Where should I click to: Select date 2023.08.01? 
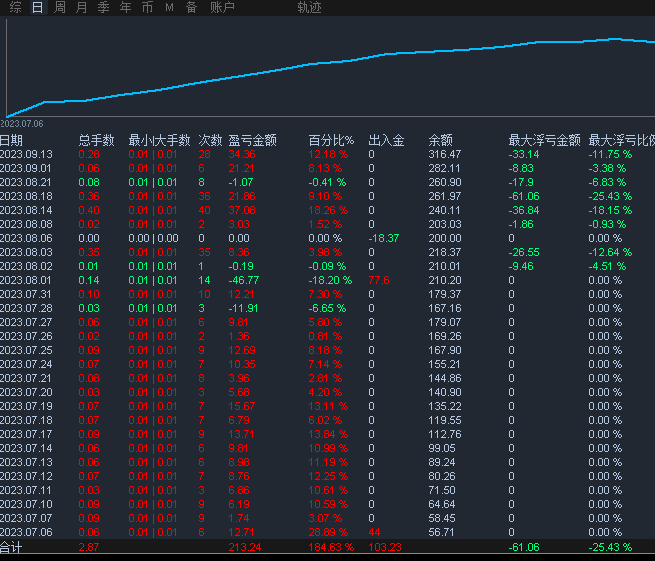(x=25, y=280)
